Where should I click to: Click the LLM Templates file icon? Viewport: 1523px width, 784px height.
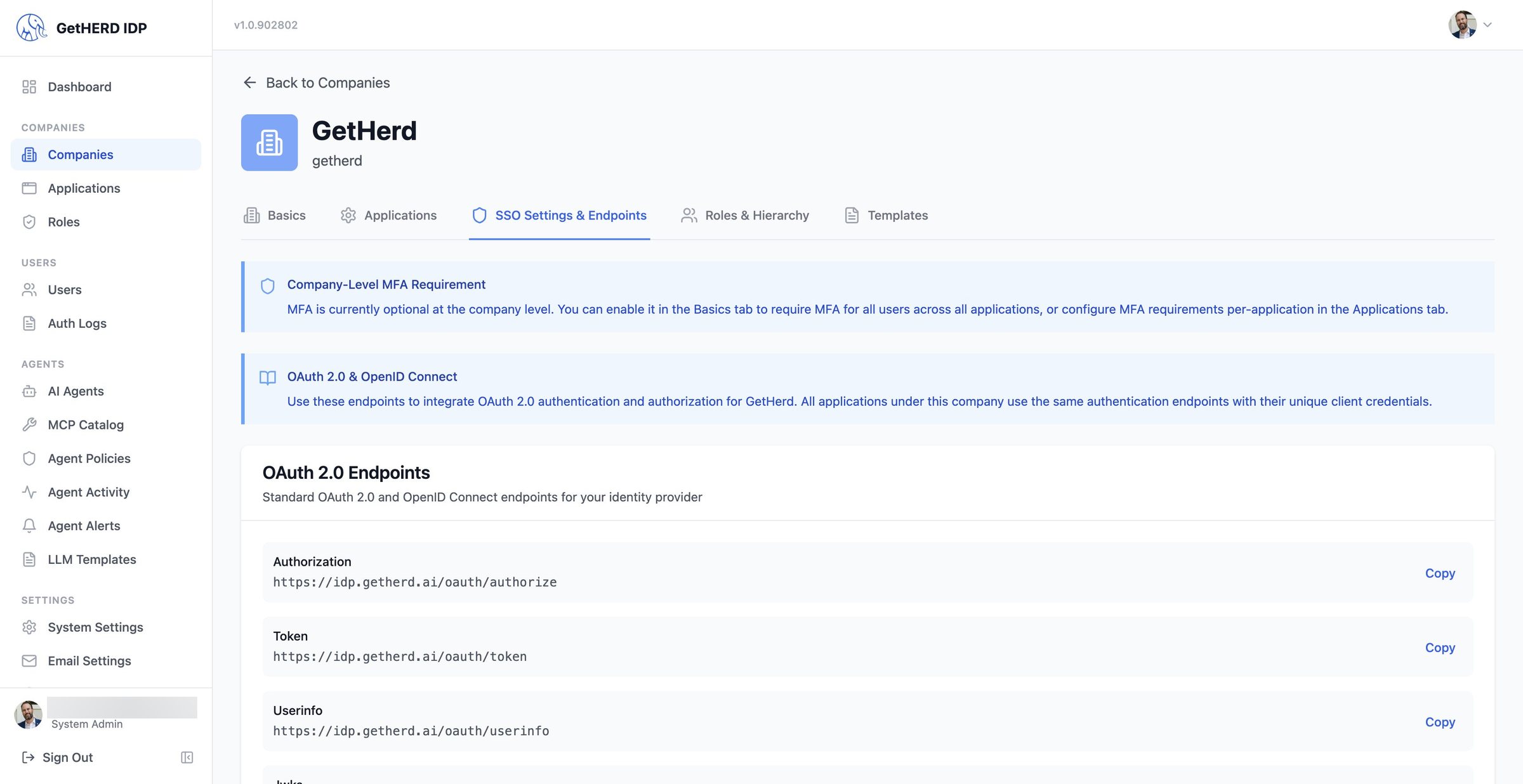[29, 559]
